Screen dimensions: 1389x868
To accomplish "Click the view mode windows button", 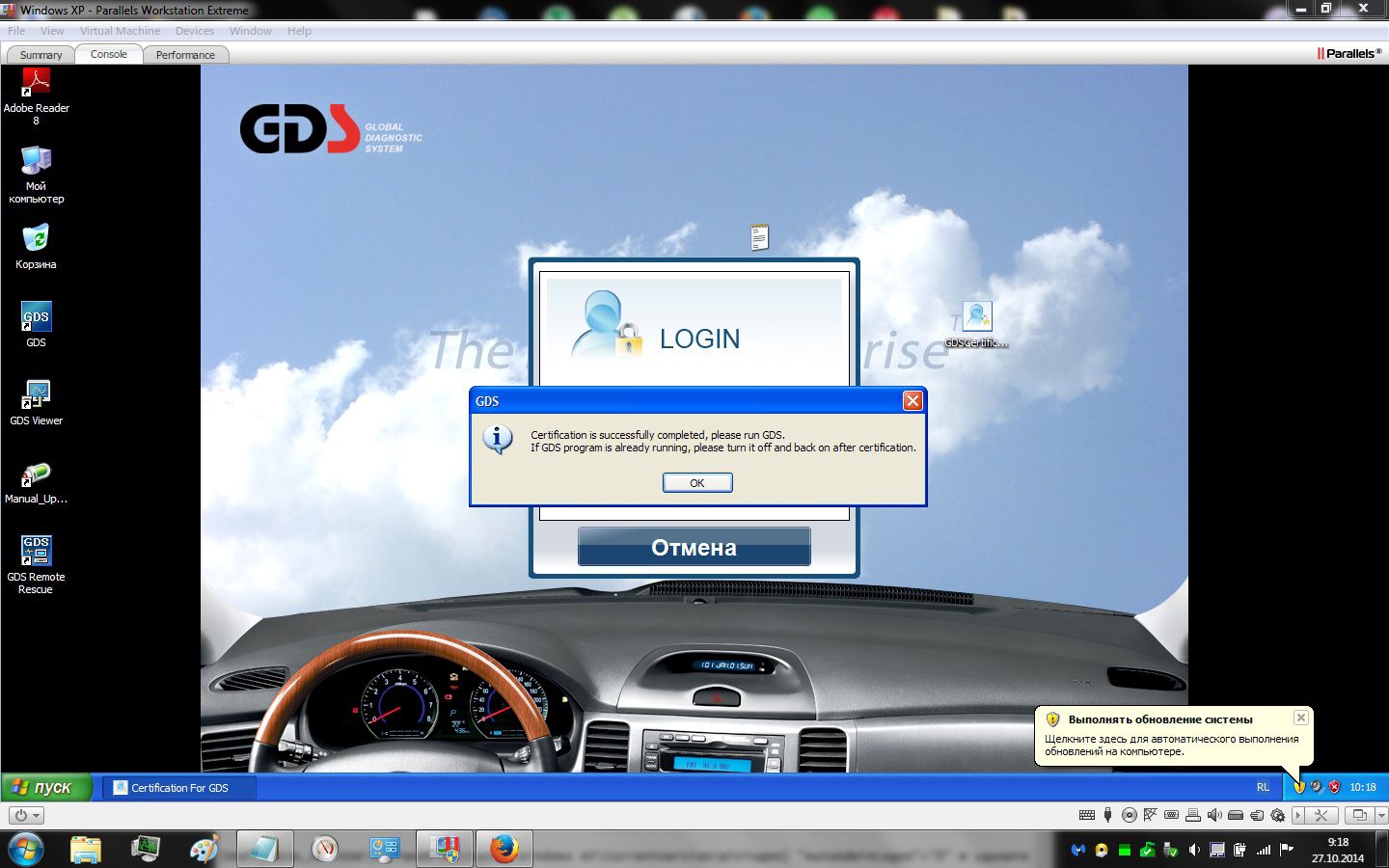I will pyautogui.click(x=1360, y=816).
